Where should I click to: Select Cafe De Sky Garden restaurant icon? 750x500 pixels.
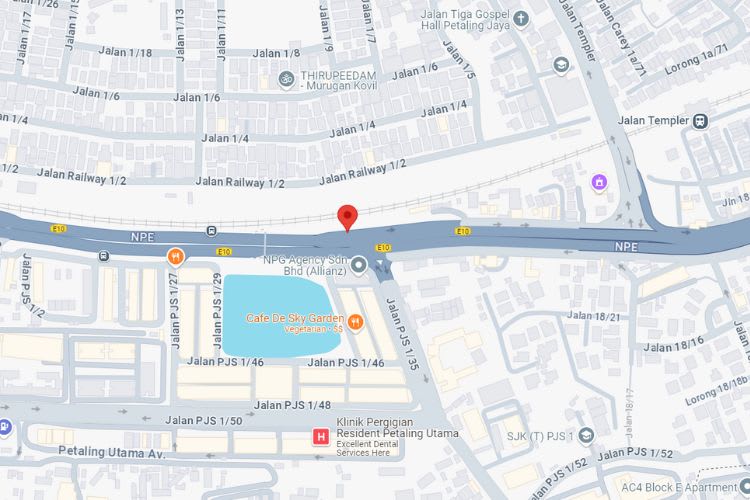coord(355,322)
